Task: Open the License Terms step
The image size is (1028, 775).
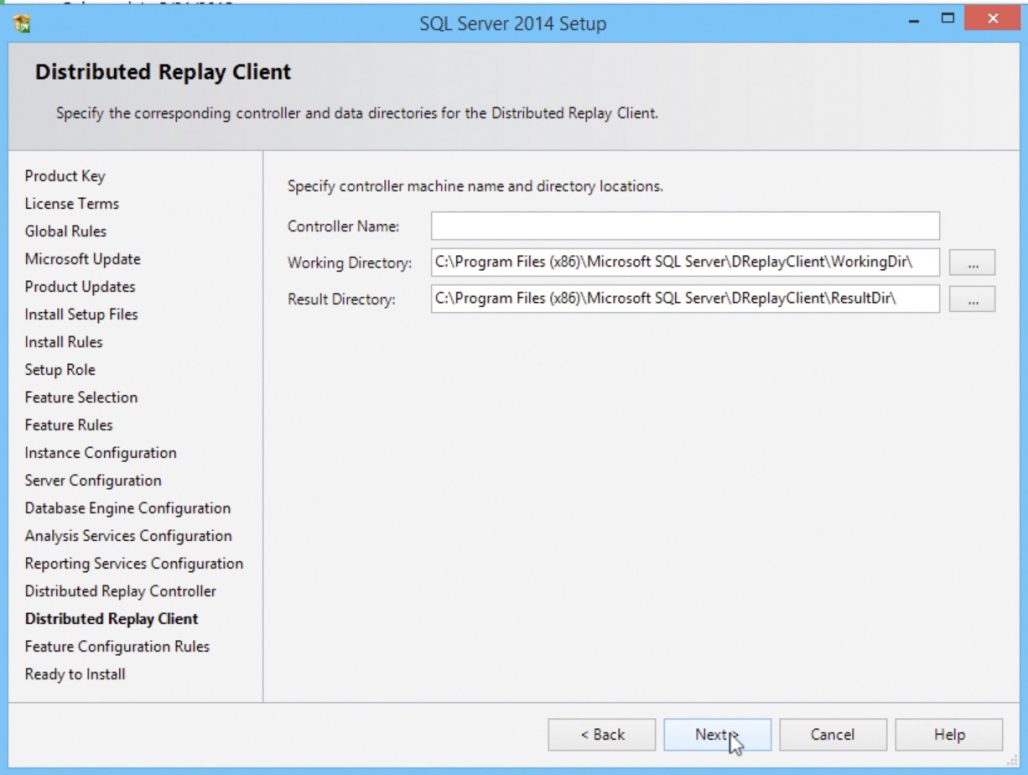Action: click(71, 203)
